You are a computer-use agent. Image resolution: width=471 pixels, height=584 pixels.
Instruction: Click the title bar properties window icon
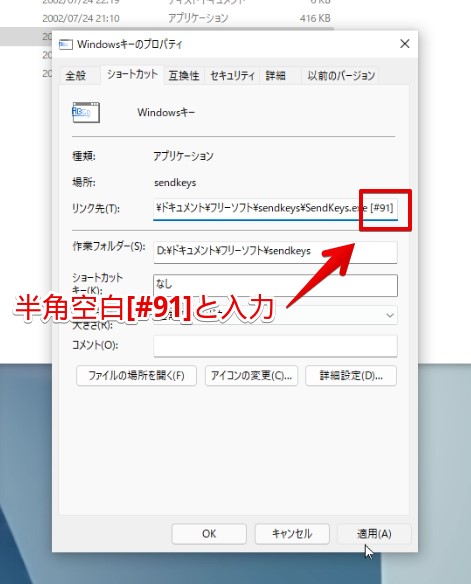tap(66, 45)
